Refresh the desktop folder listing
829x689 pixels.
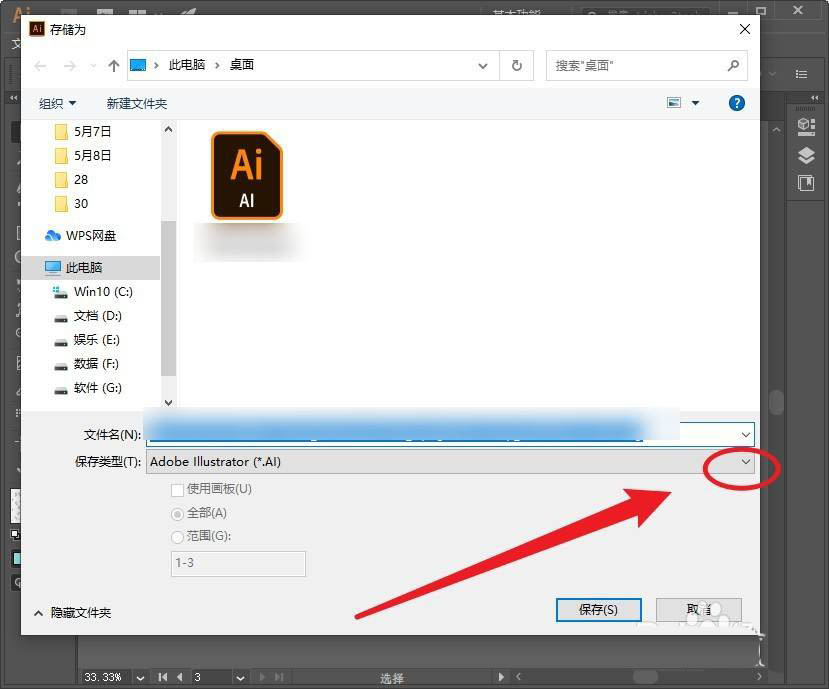(517, 66)
